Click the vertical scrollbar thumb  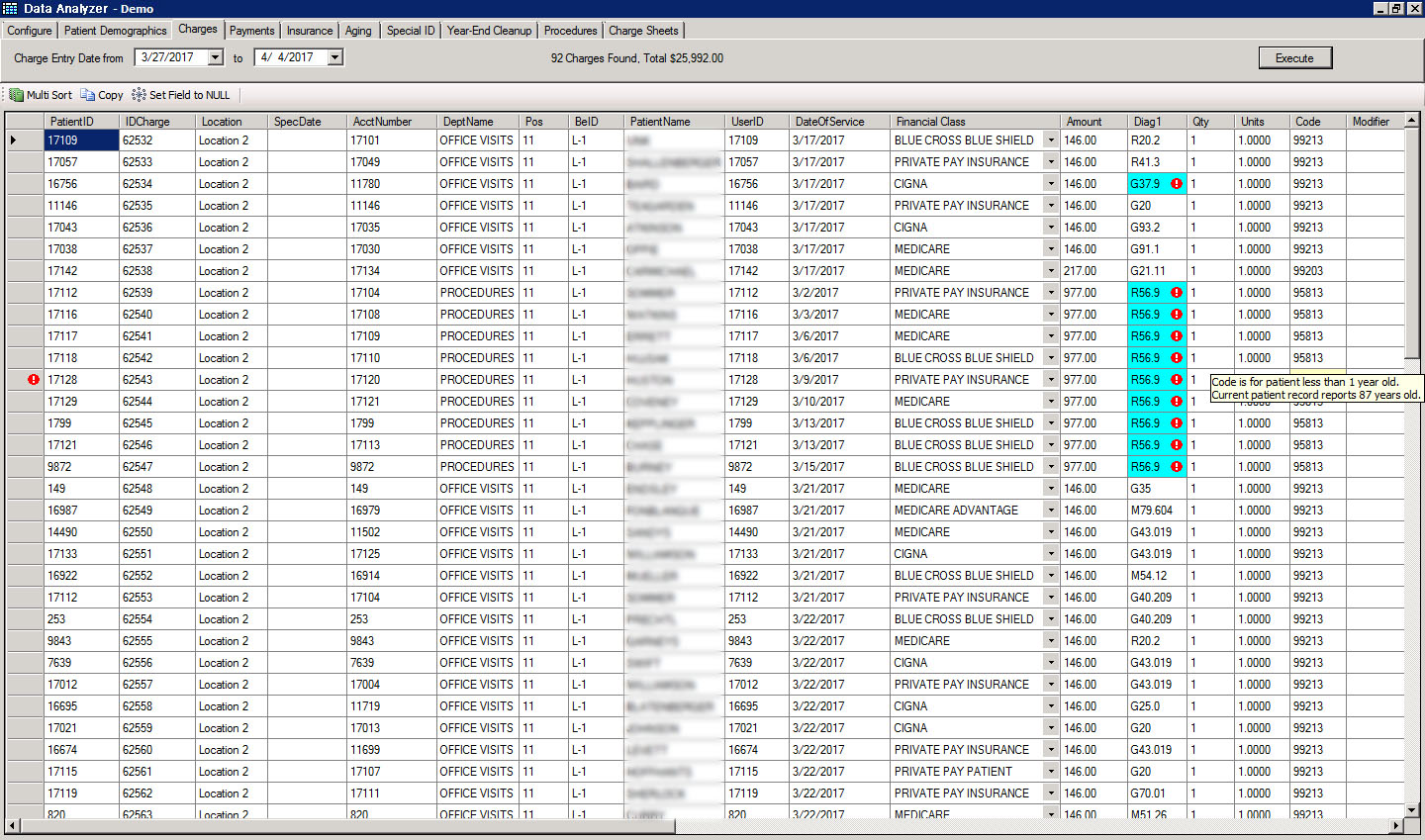coord(1413,244)
